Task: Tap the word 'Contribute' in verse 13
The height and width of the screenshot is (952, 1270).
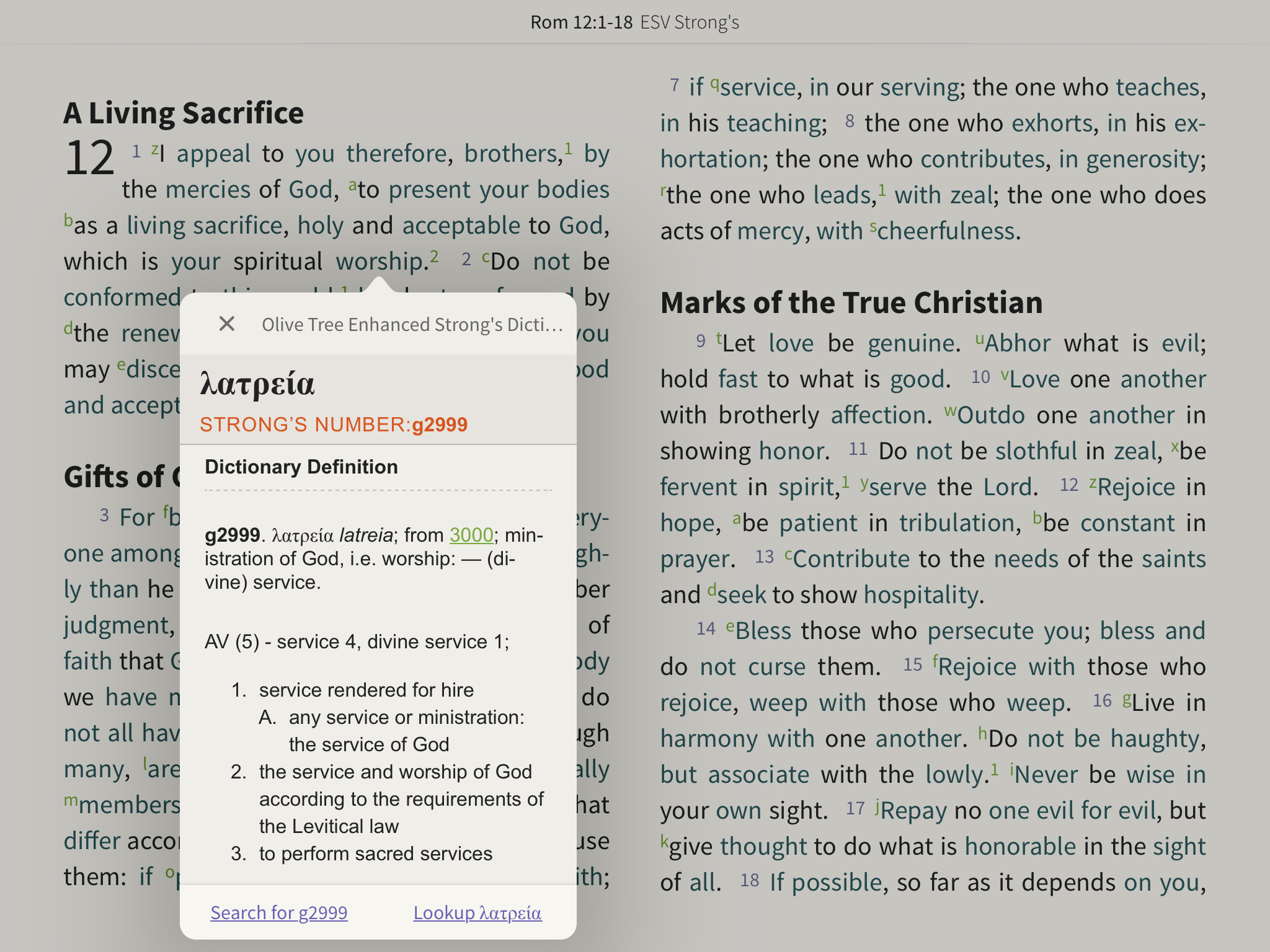Action: [x=851, y=558]
